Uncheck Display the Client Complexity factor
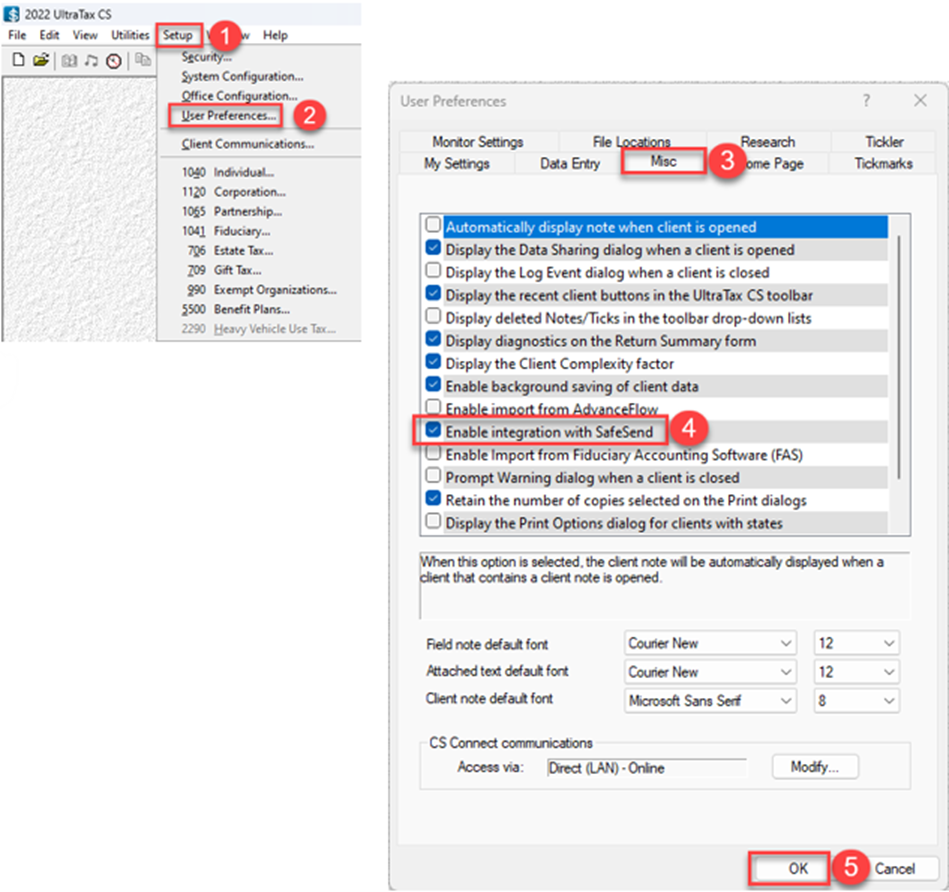This screenshot has width=949, height=892. pos(433,363)
